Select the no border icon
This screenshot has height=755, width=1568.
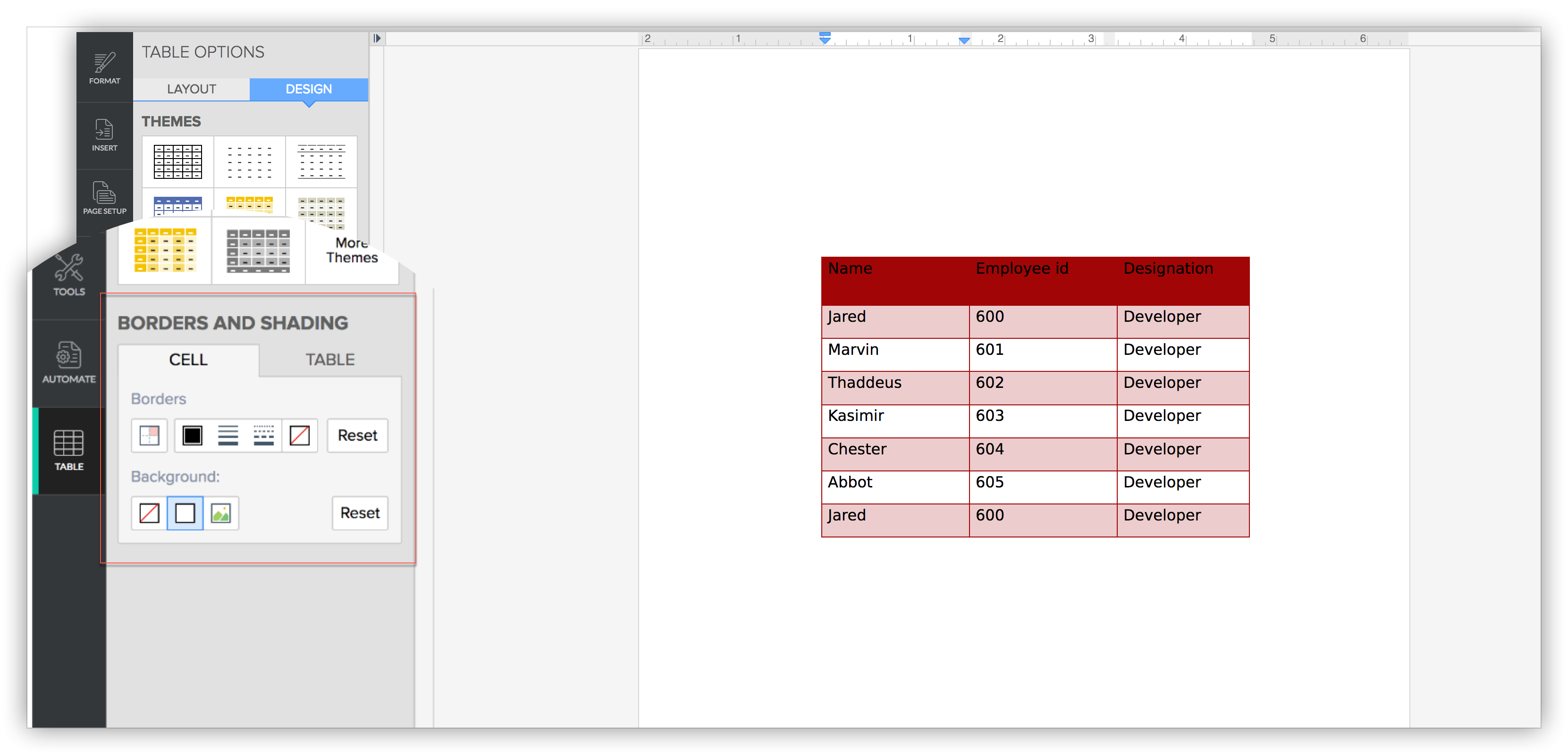coord(299,436)
